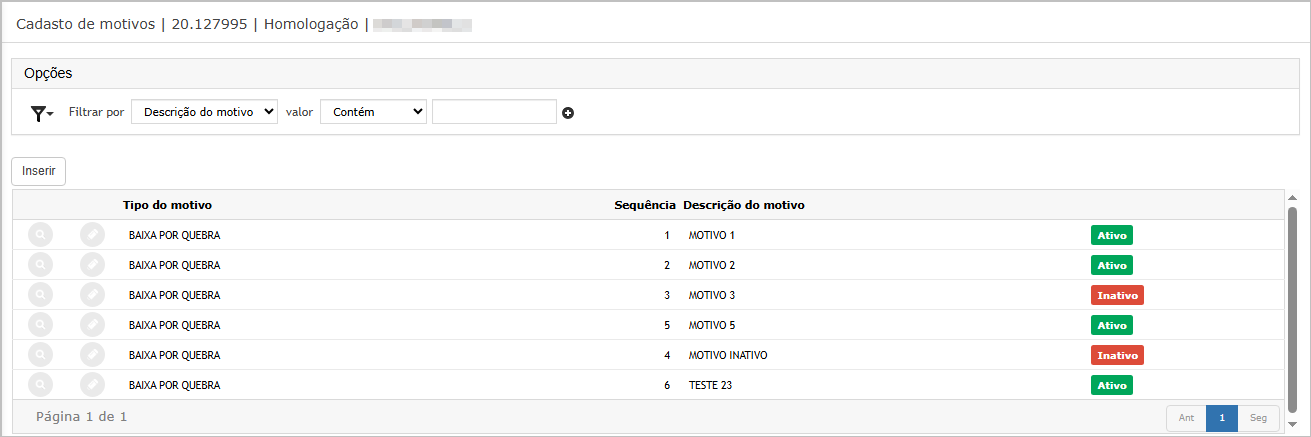Click the vertical scrollbar of the table

point(1290,300)
